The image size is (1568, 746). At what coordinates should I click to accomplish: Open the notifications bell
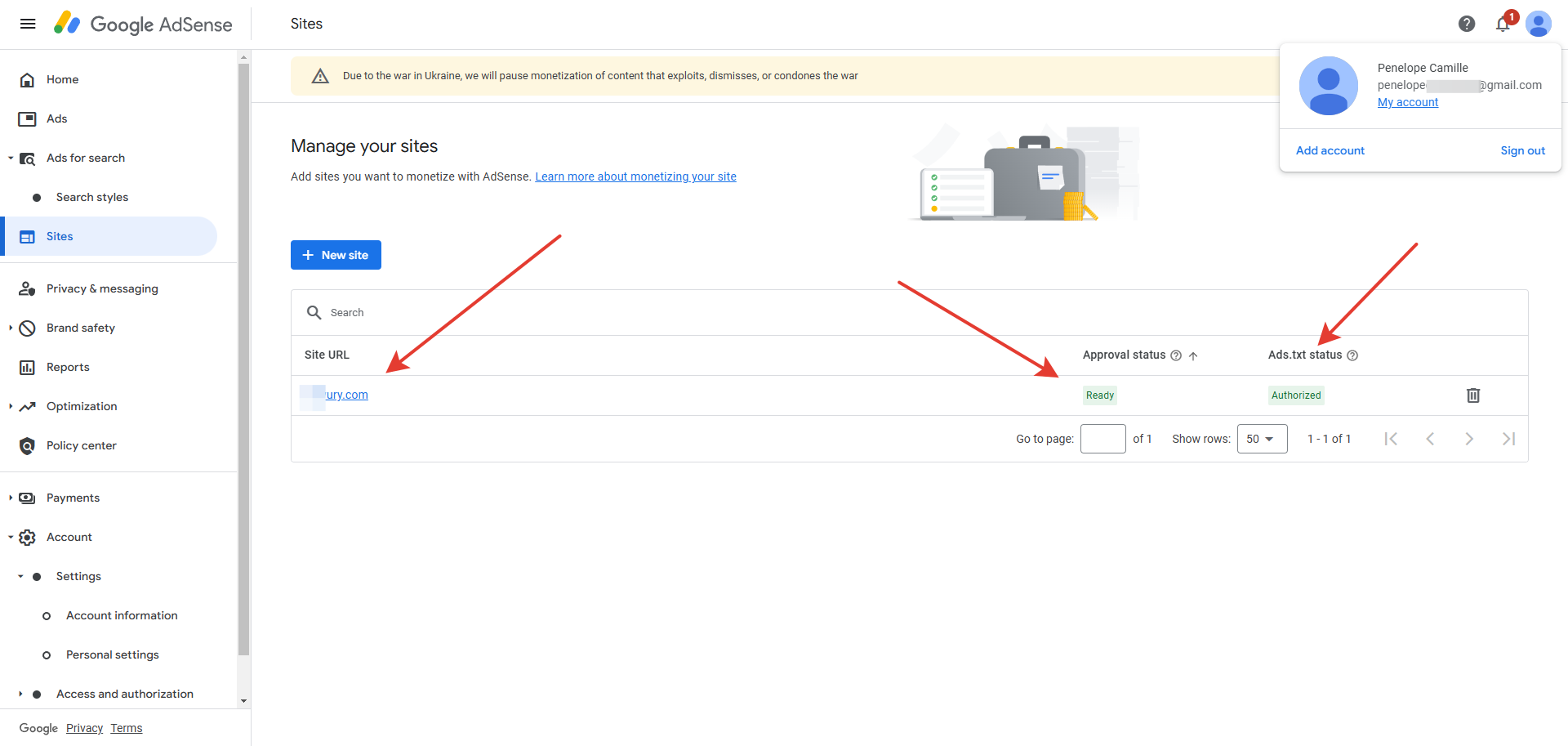click(x=1503, y=24)
